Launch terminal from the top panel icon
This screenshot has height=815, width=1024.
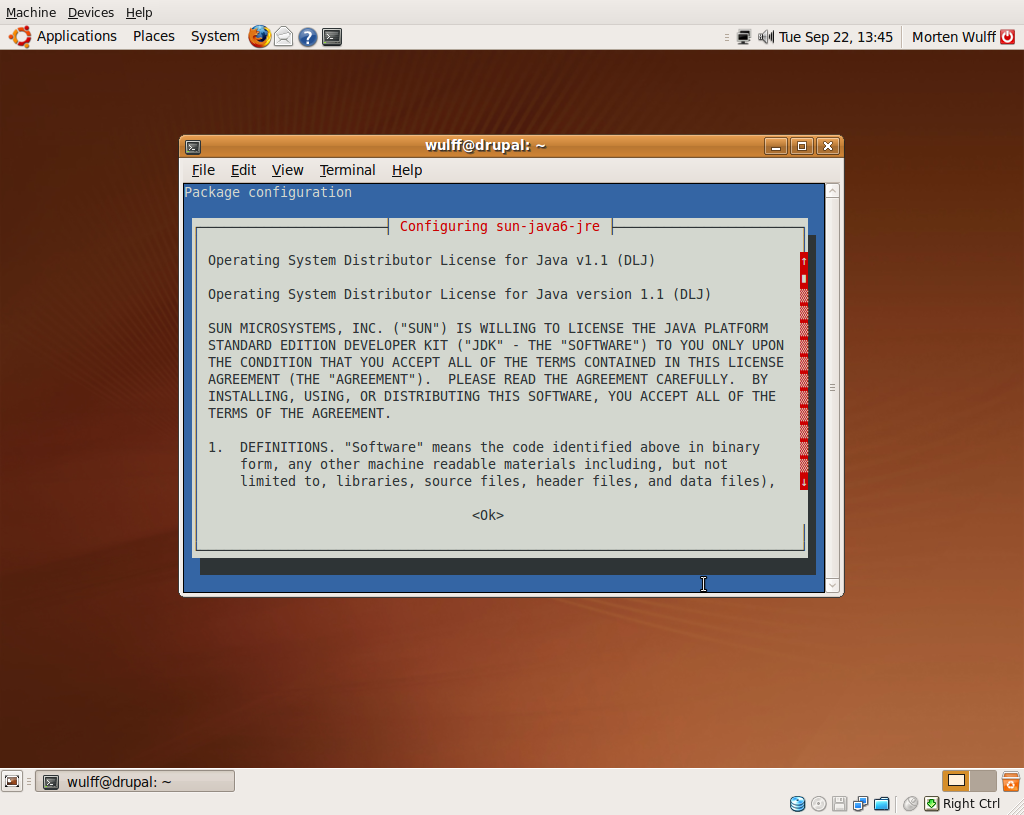332,37
